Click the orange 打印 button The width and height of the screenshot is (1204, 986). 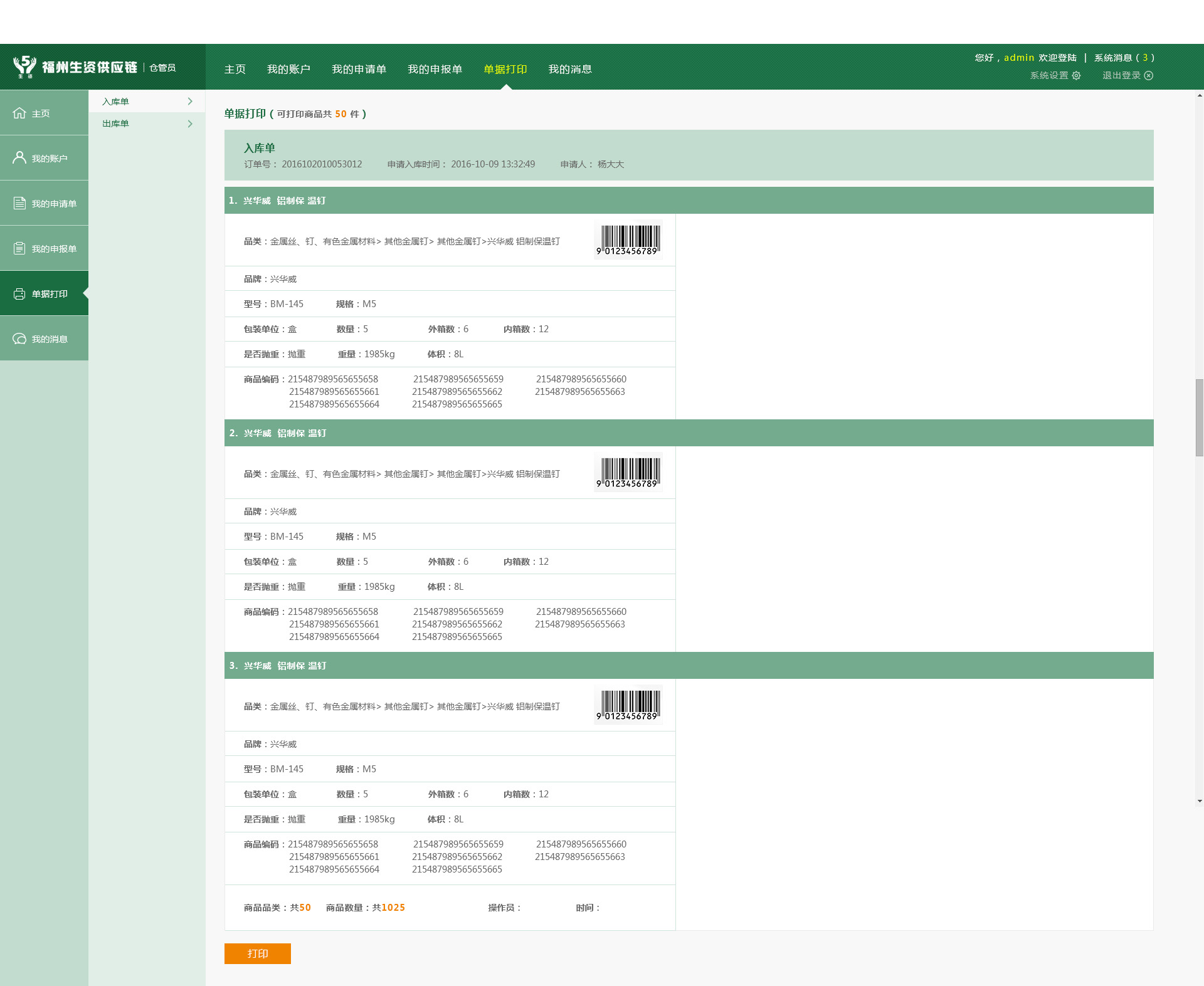[x=258, y=953]
